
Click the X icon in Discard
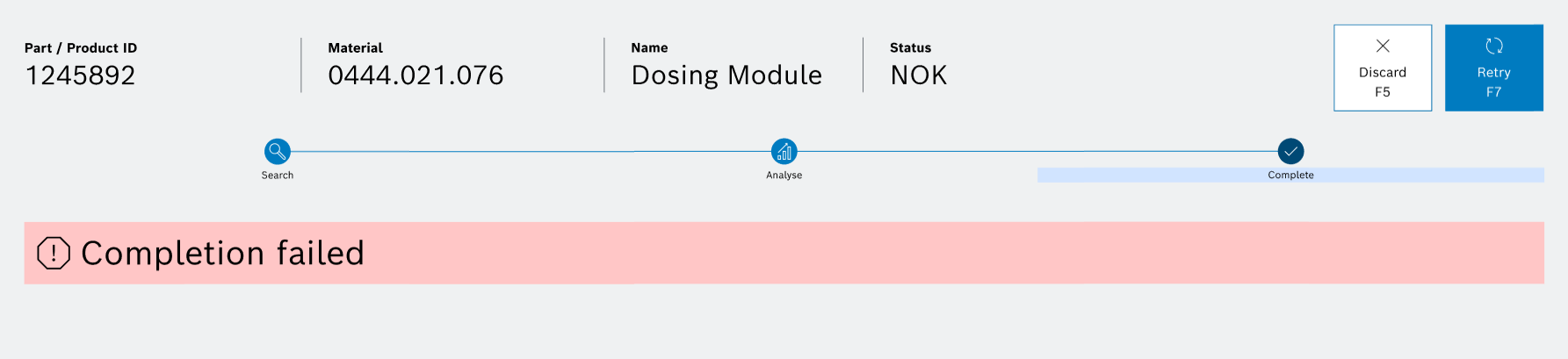1383,46
